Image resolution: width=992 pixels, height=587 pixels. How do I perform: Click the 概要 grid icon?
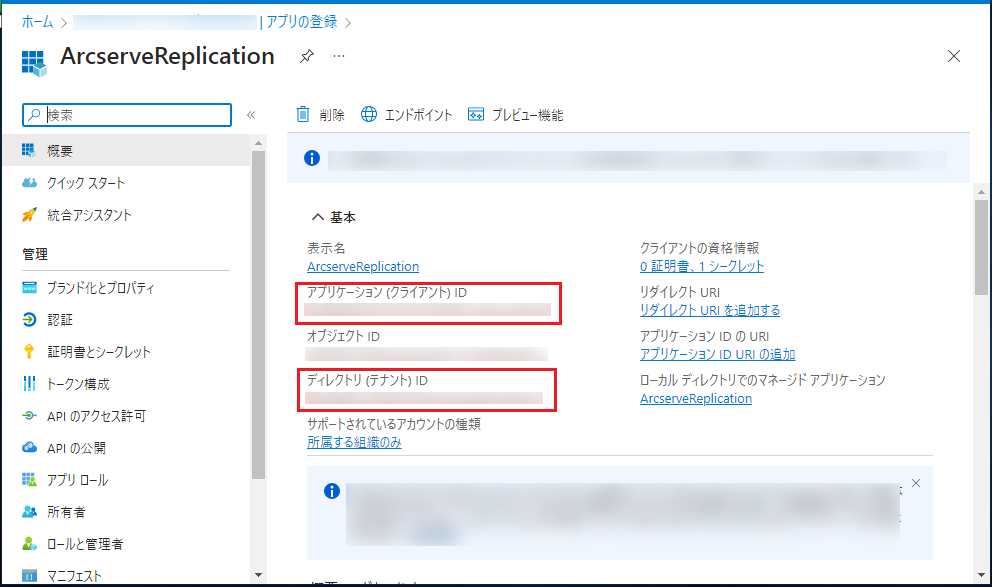(x=28, y=150)
